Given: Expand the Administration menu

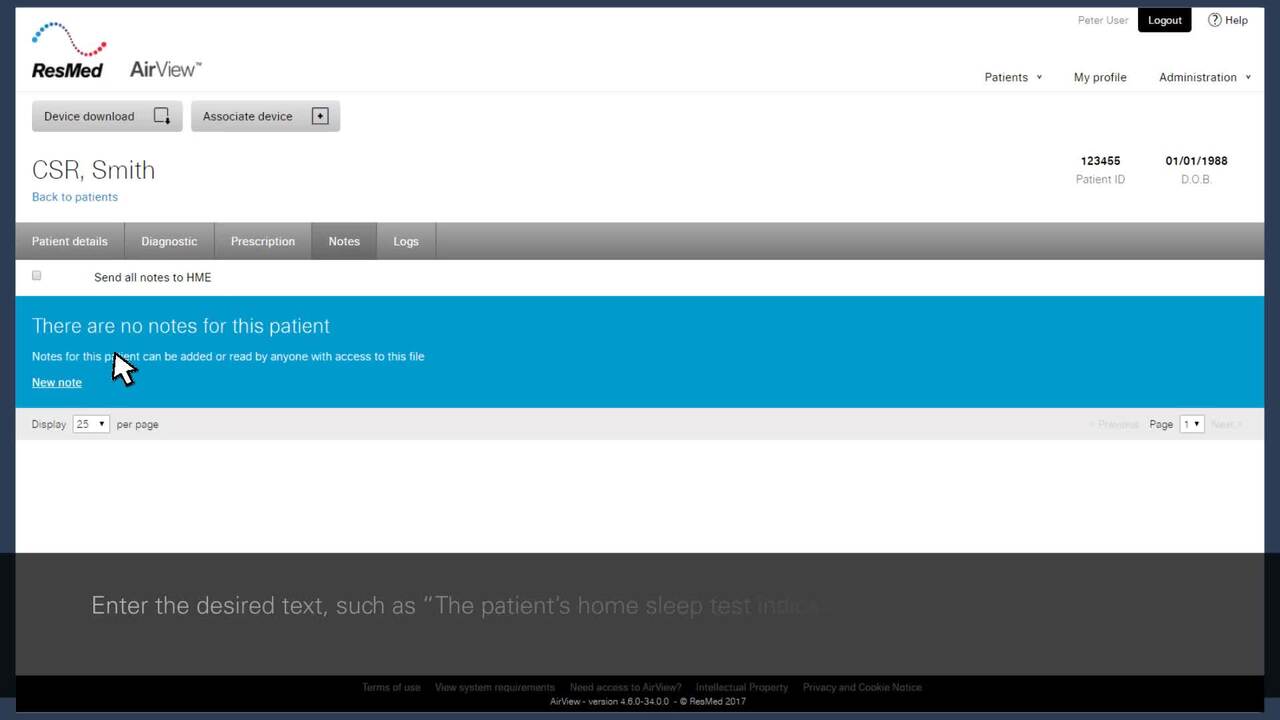Looking at the screenshot, I should [1204, 77].
